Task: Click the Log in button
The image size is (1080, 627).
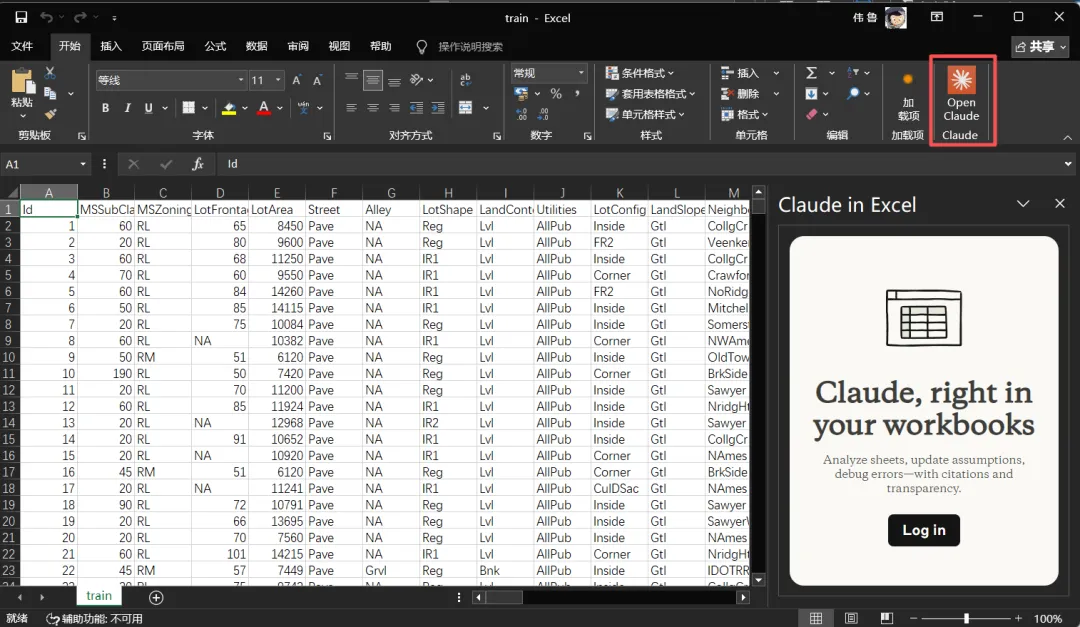Action: tap(923, 530)
